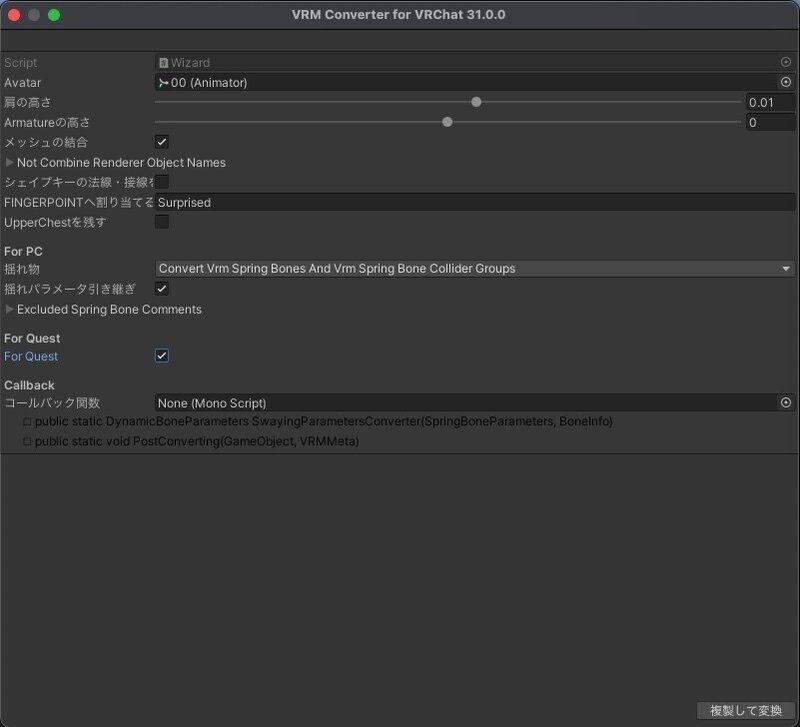Toggle 揺れパラメータ引き継ぎ checkbox

(162, 289)
